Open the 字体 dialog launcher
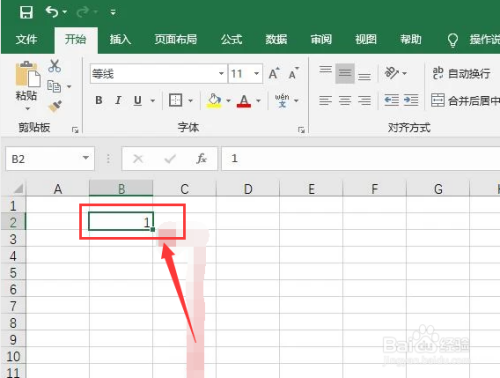 coord(301,130)
